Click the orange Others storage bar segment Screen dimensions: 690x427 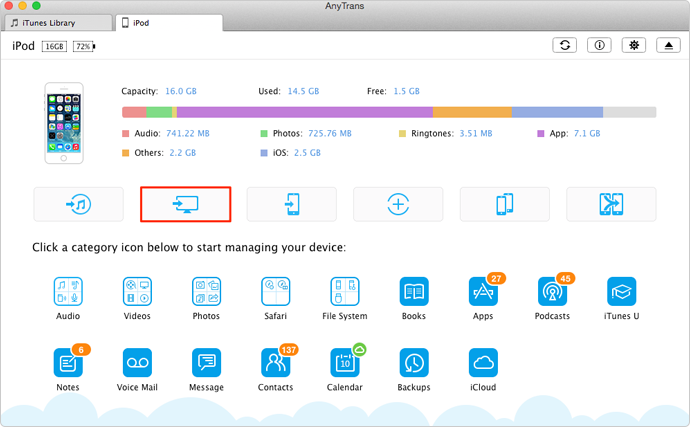[472, 112]
